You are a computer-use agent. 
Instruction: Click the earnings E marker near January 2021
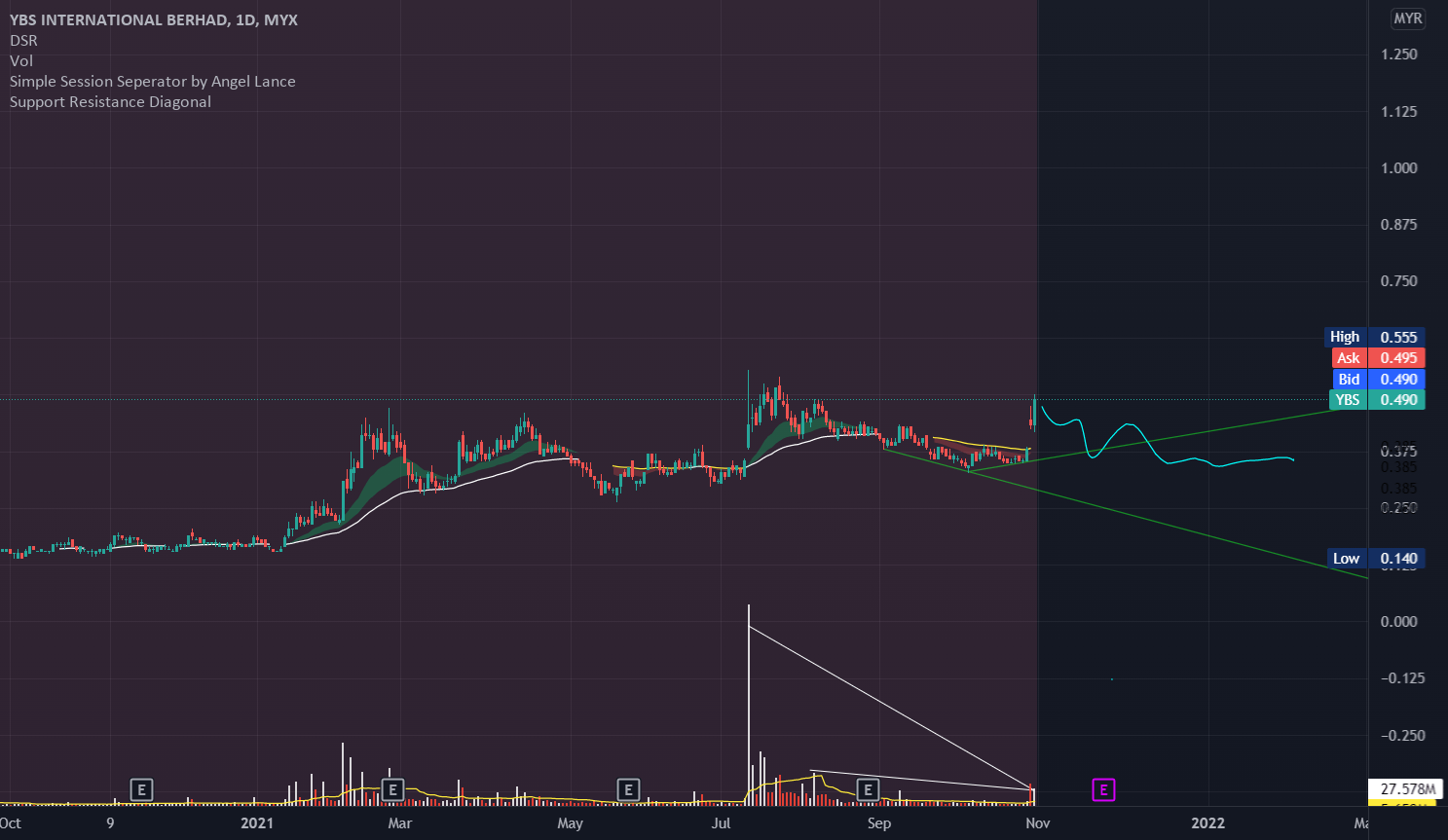coord(141,790)
